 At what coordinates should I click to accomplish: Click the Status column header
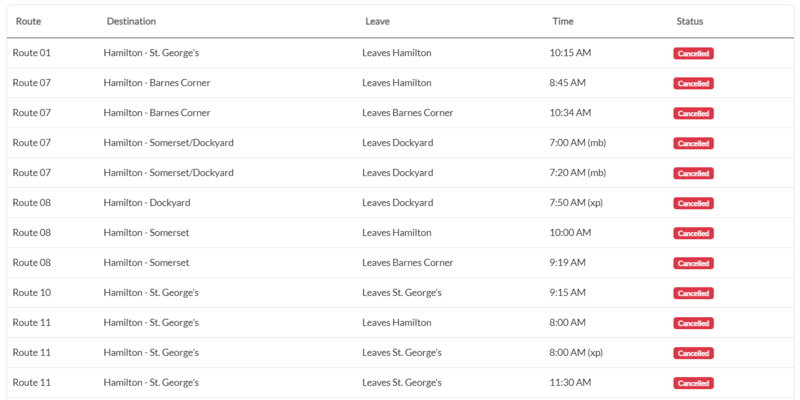point(690,21)
